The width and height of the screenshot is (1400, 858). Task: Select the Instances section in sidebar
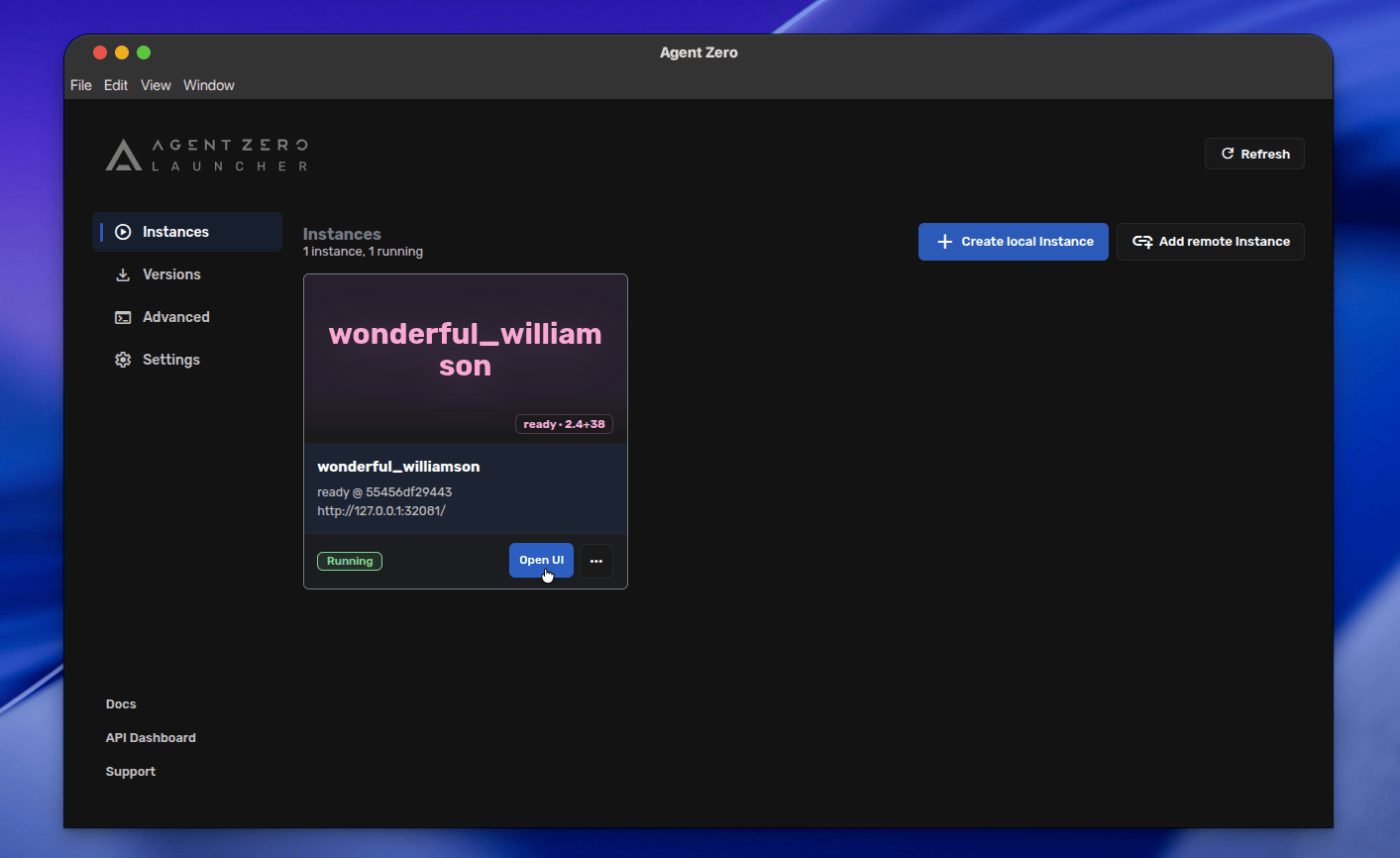coord(187,232)
